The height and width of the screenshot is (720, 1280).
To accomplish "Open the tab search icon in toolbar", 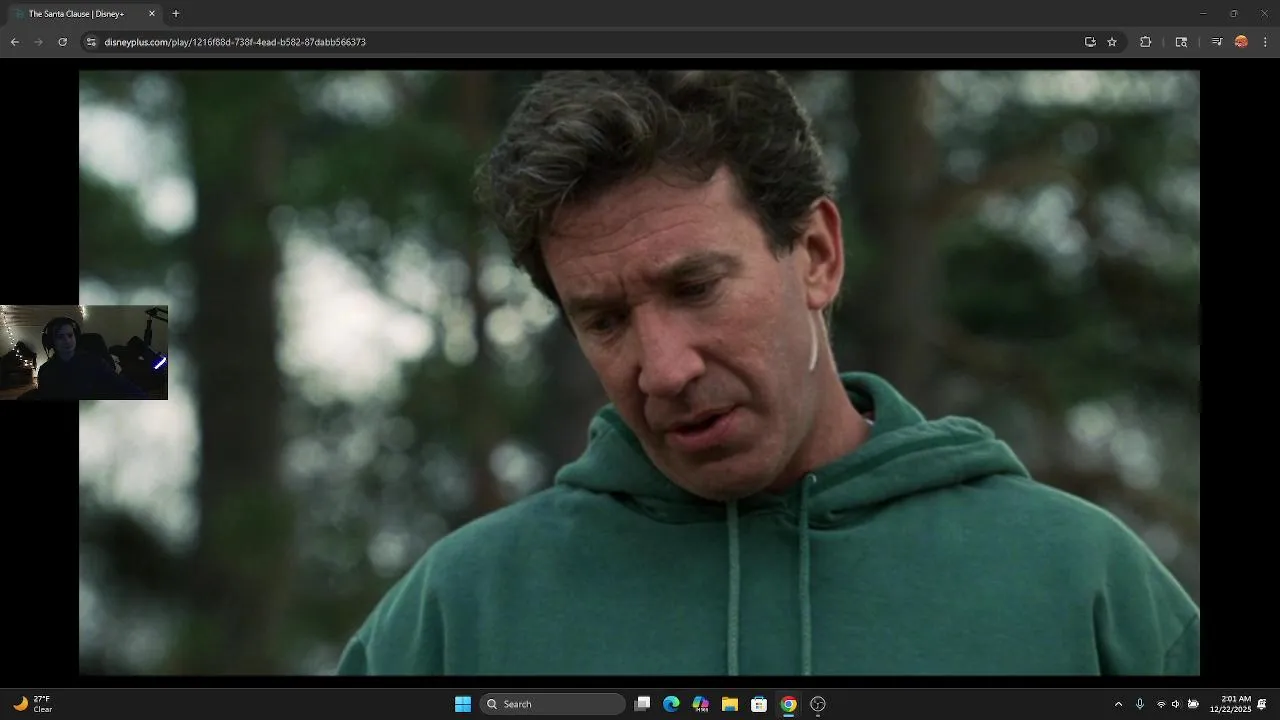I will tap(1181, 42).
